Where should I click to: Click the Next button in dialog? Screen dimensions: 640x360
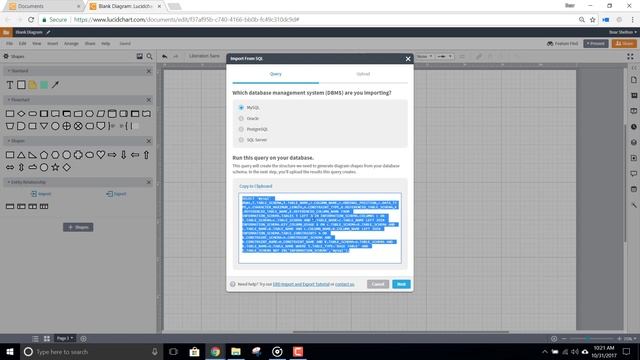[x=401, y=284]
